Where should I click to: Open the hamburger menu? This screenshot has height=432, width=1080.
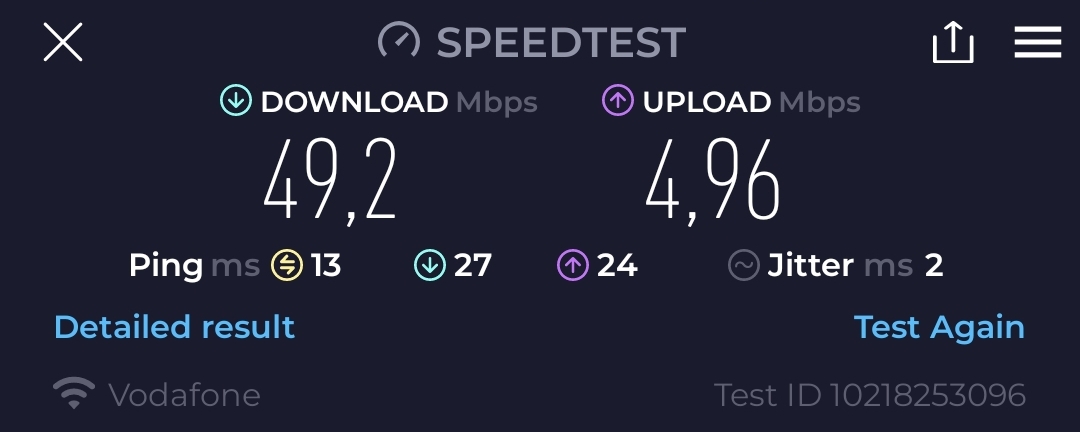tap(1038, 42)
